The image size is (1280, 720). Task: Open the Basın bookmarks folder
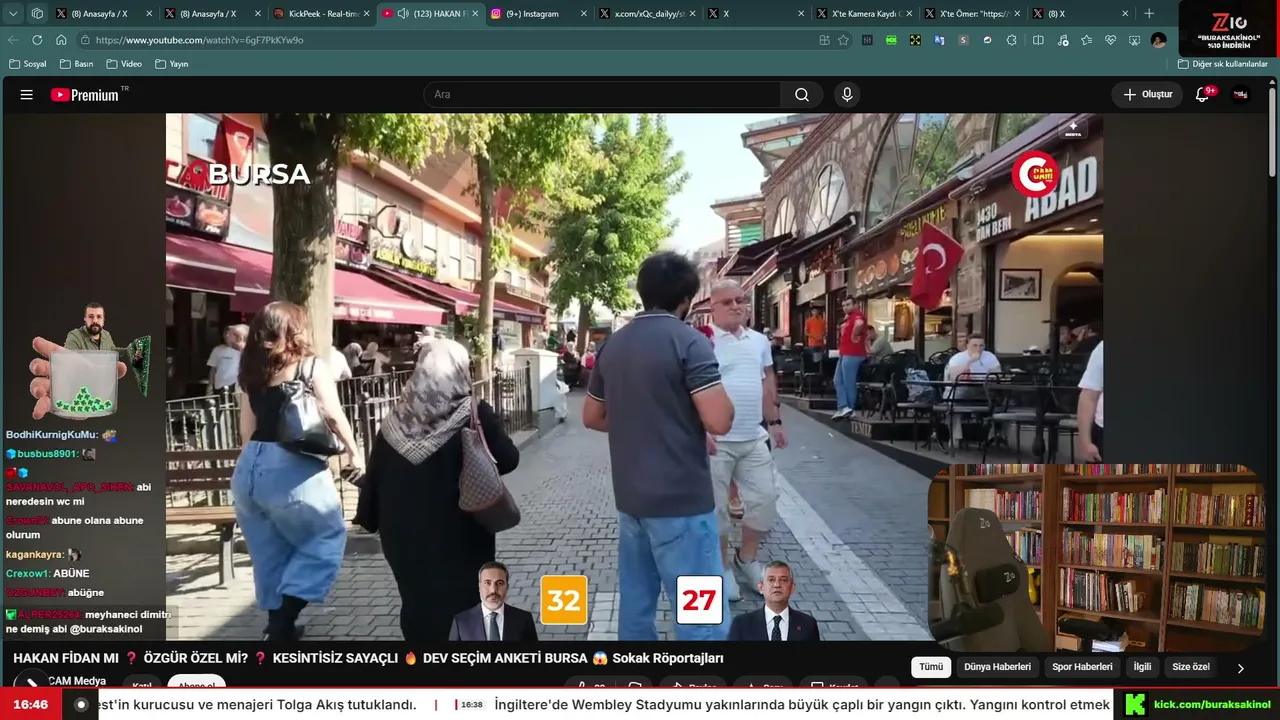click(x=76, y=64)
